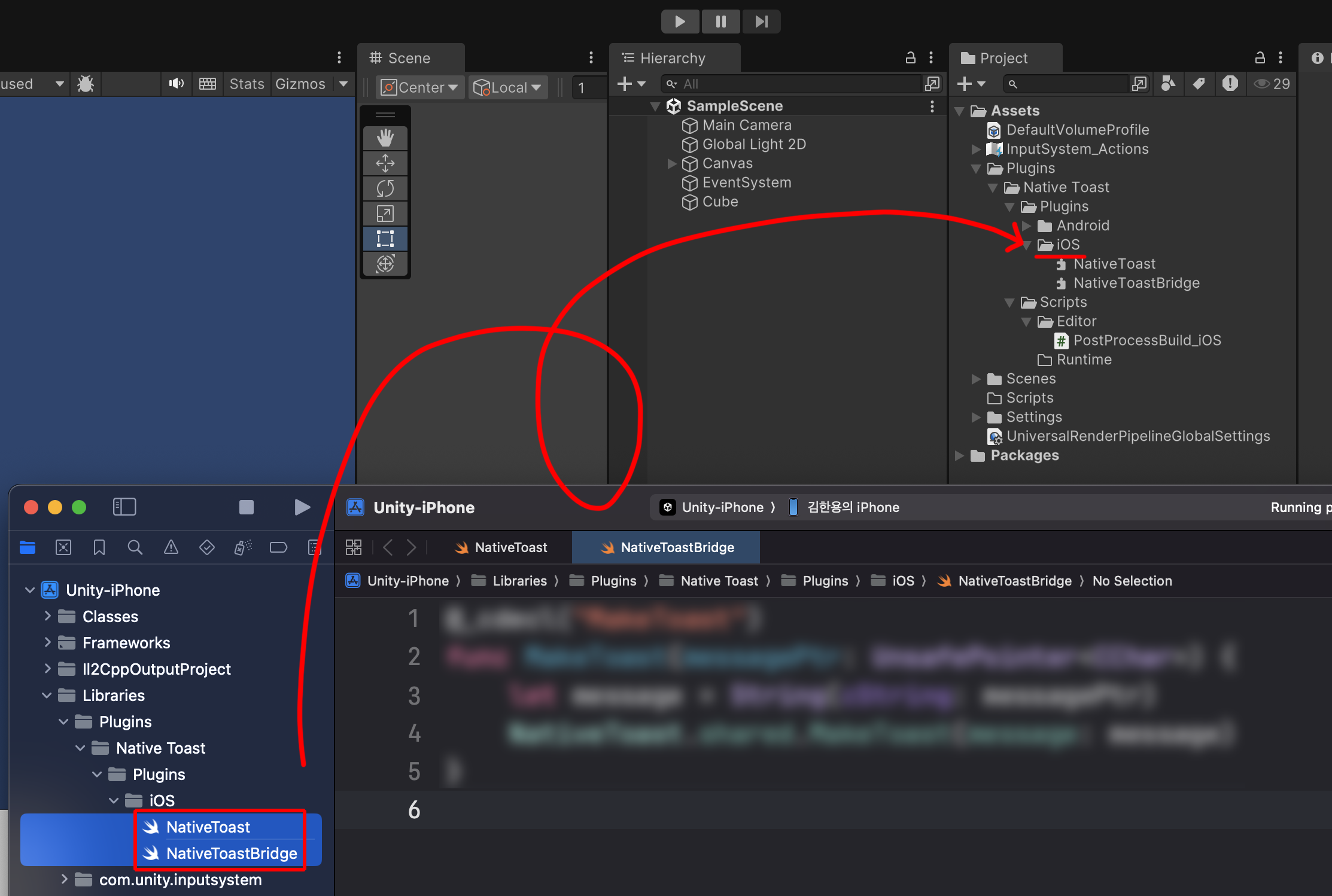Toggle keyboard shortcuts icon in Game view
Screen dimensions: 1332x896
tap(208, 84)
